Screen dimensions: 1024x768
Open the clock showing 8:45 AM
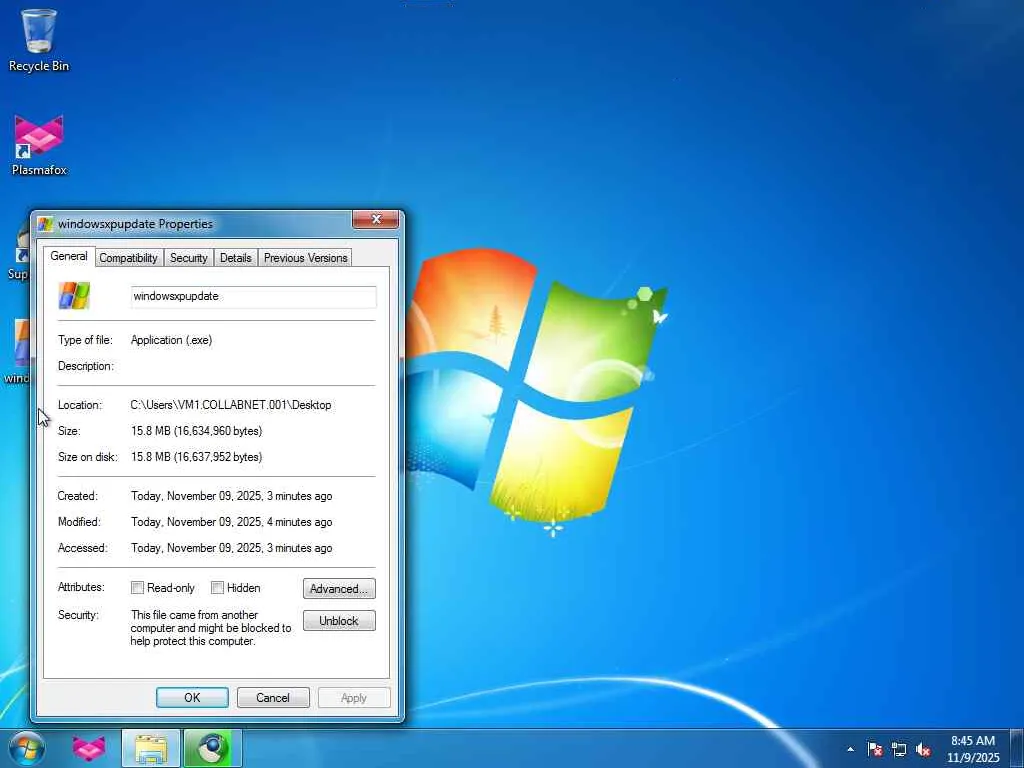tap(973, 741)
